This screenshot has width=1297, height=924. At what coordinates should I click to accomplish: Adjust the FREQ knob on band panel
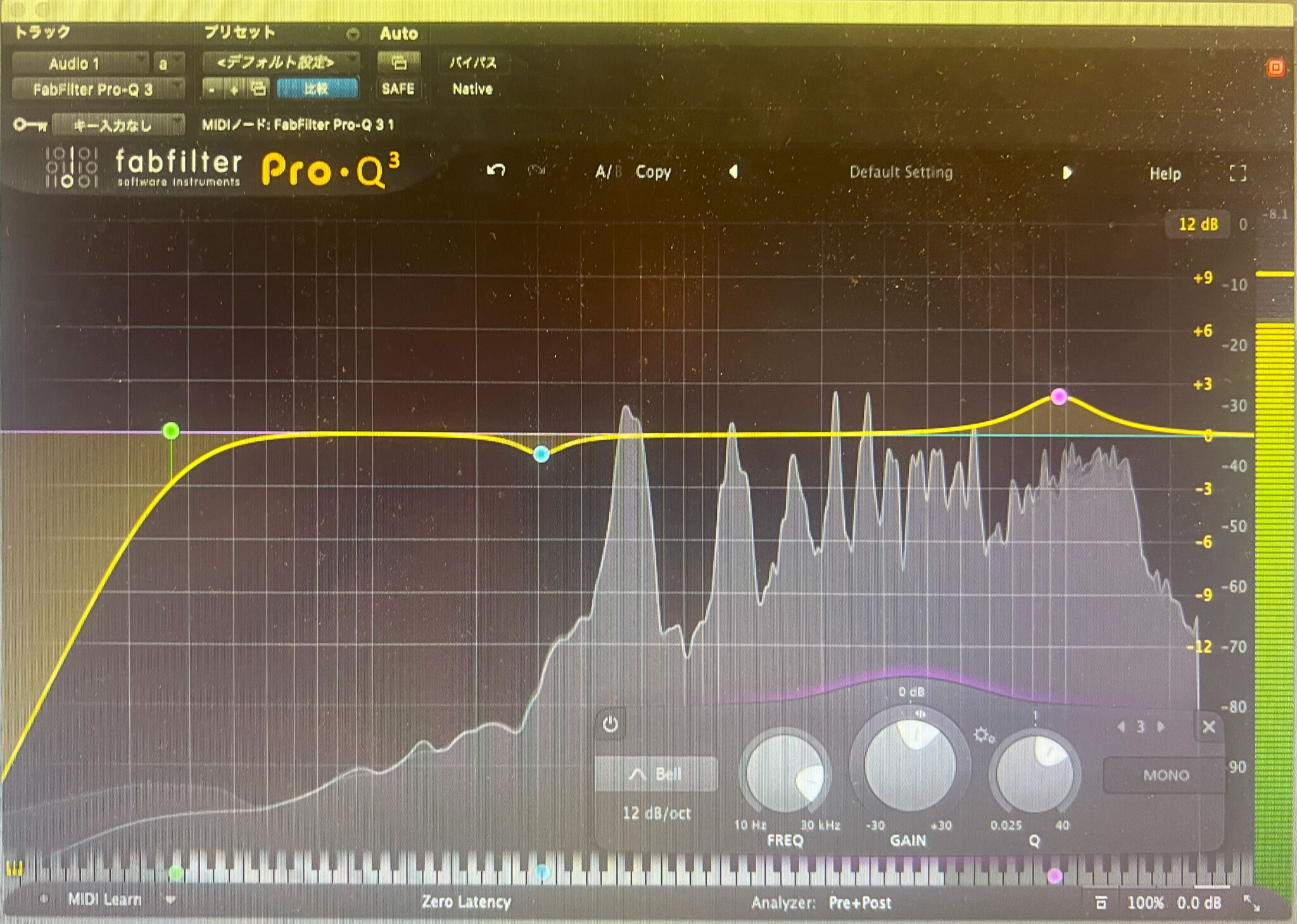point(785,768)
